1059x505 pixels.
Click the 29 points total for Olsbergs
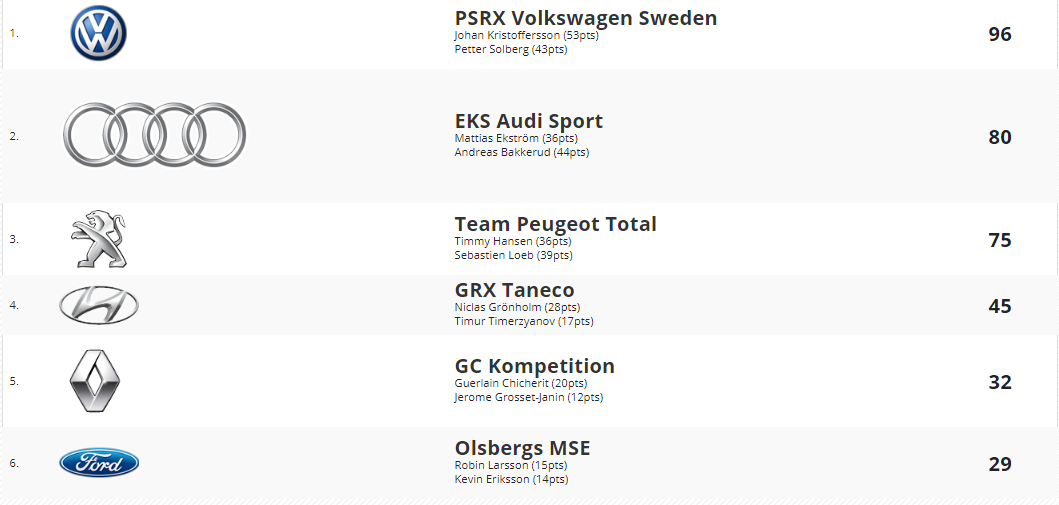1000,464
